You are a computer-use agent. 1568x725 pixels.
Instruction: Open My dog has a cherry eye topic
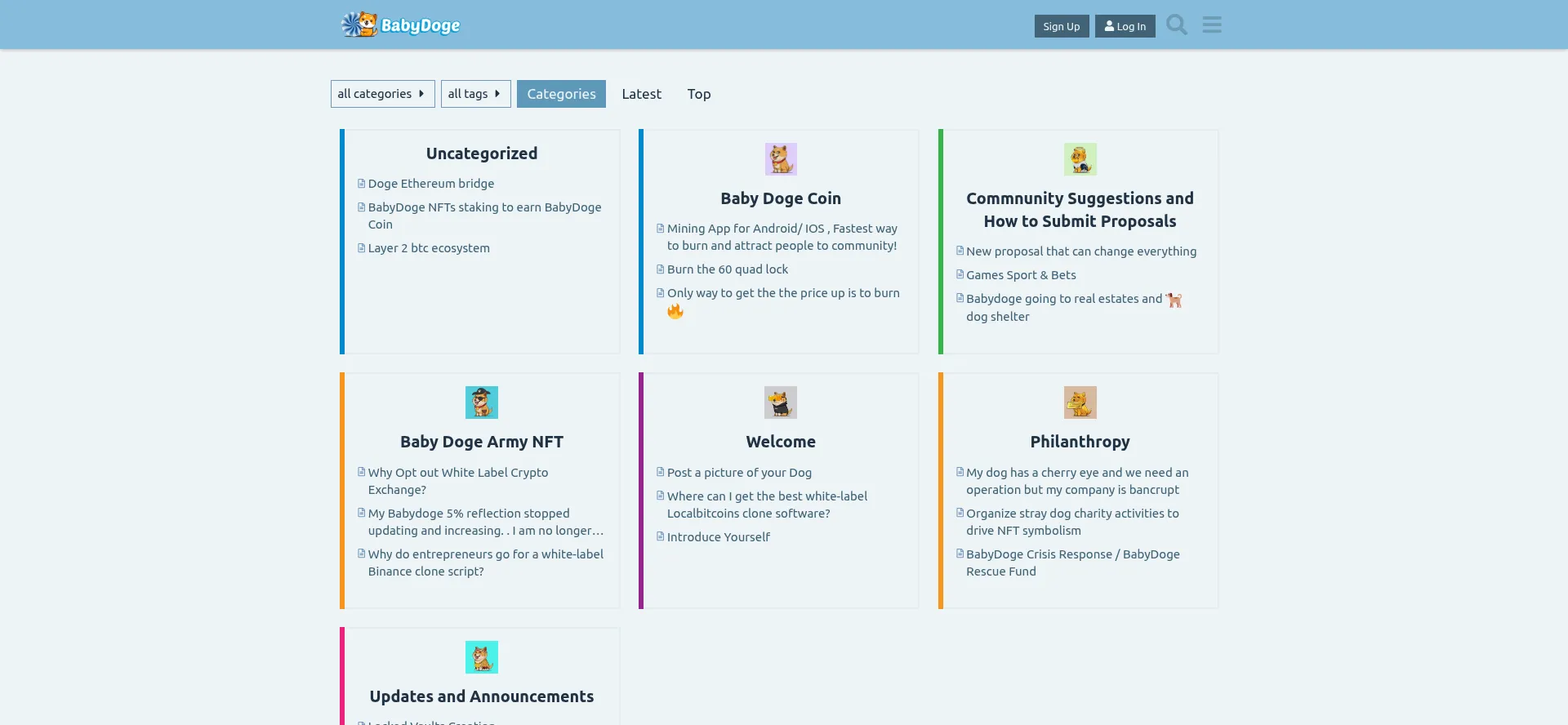click(1077, 481)
